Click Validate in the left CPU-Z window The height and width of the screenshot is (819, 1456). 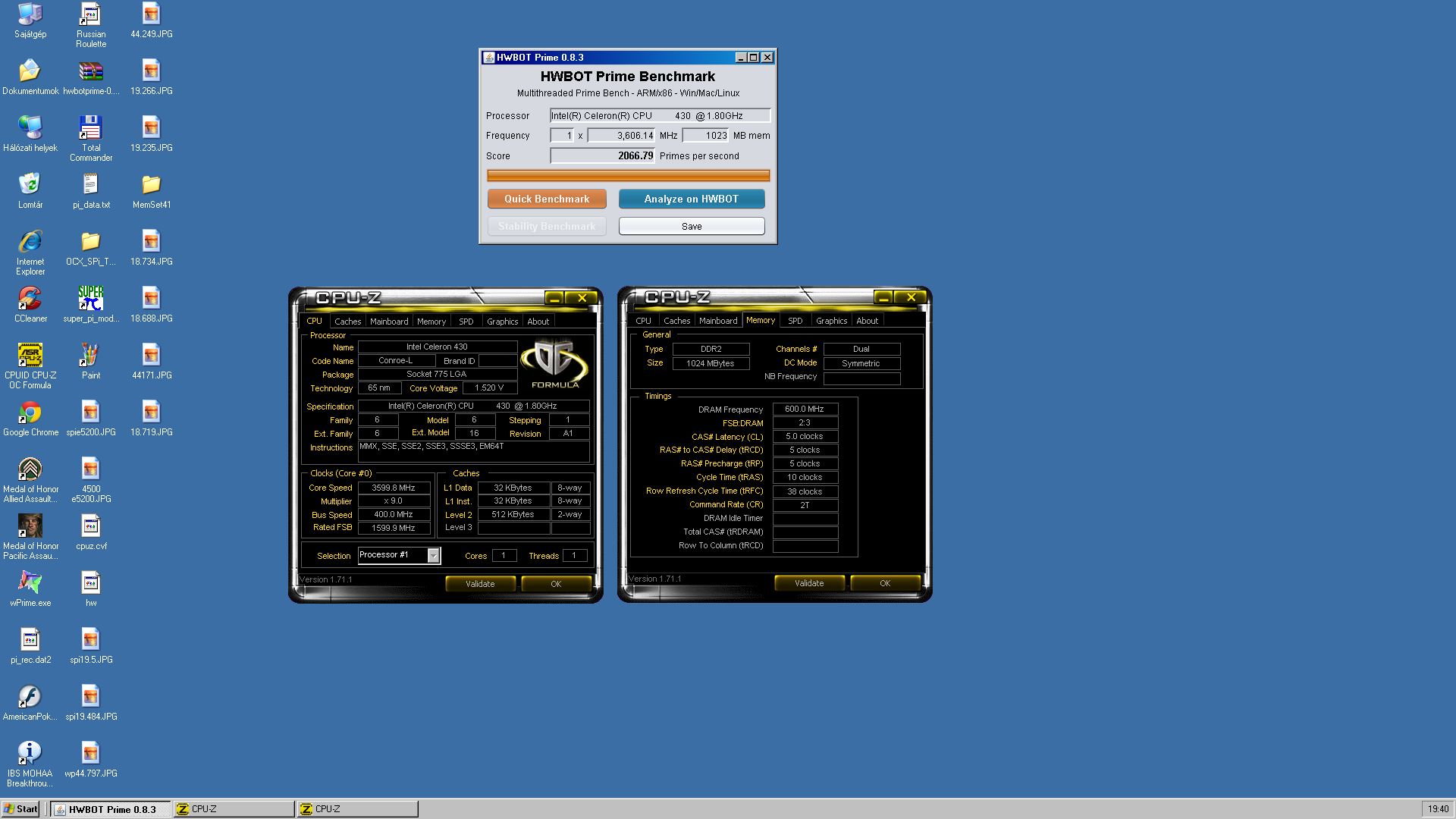[480, 584]
